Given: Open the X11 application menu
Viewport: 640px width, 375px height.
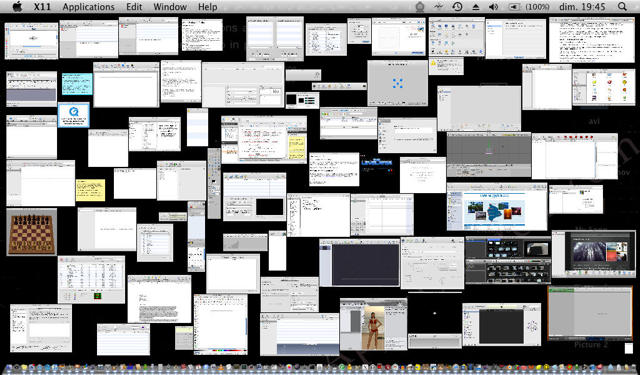Looking at the screenshot, I should tap(42, 7).
